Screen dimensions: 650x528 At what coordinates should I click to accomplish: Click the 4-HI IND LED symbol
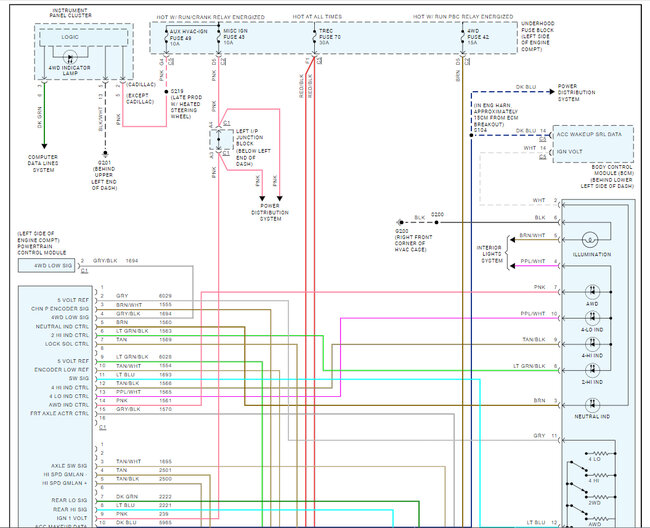click(x=592, y=344)
